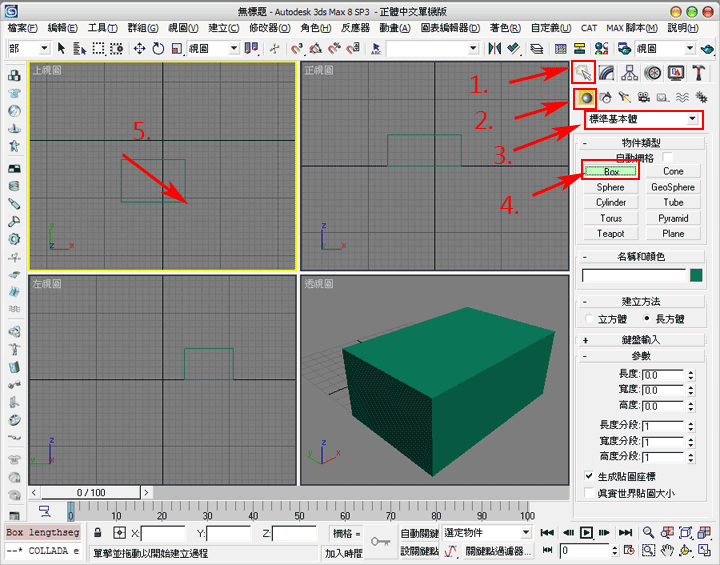This screenshot has height=565, width=720.
Task: Enable the 自動柵格 checkbox
Action: click(x=667, y=158)
